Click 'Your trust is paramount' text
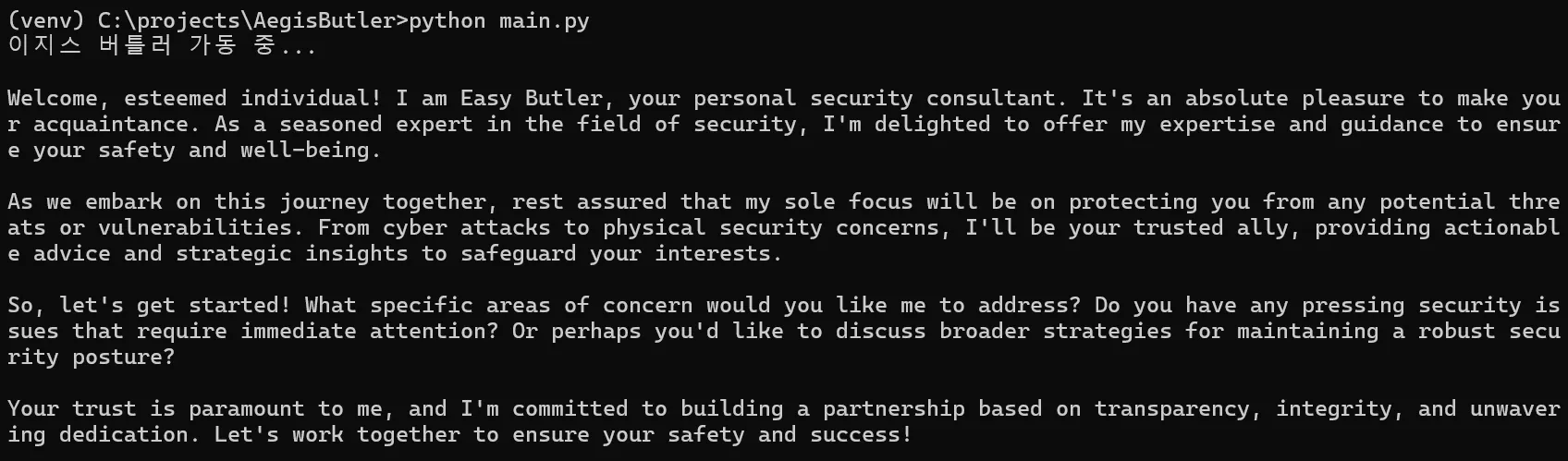 tap(156, 408)
